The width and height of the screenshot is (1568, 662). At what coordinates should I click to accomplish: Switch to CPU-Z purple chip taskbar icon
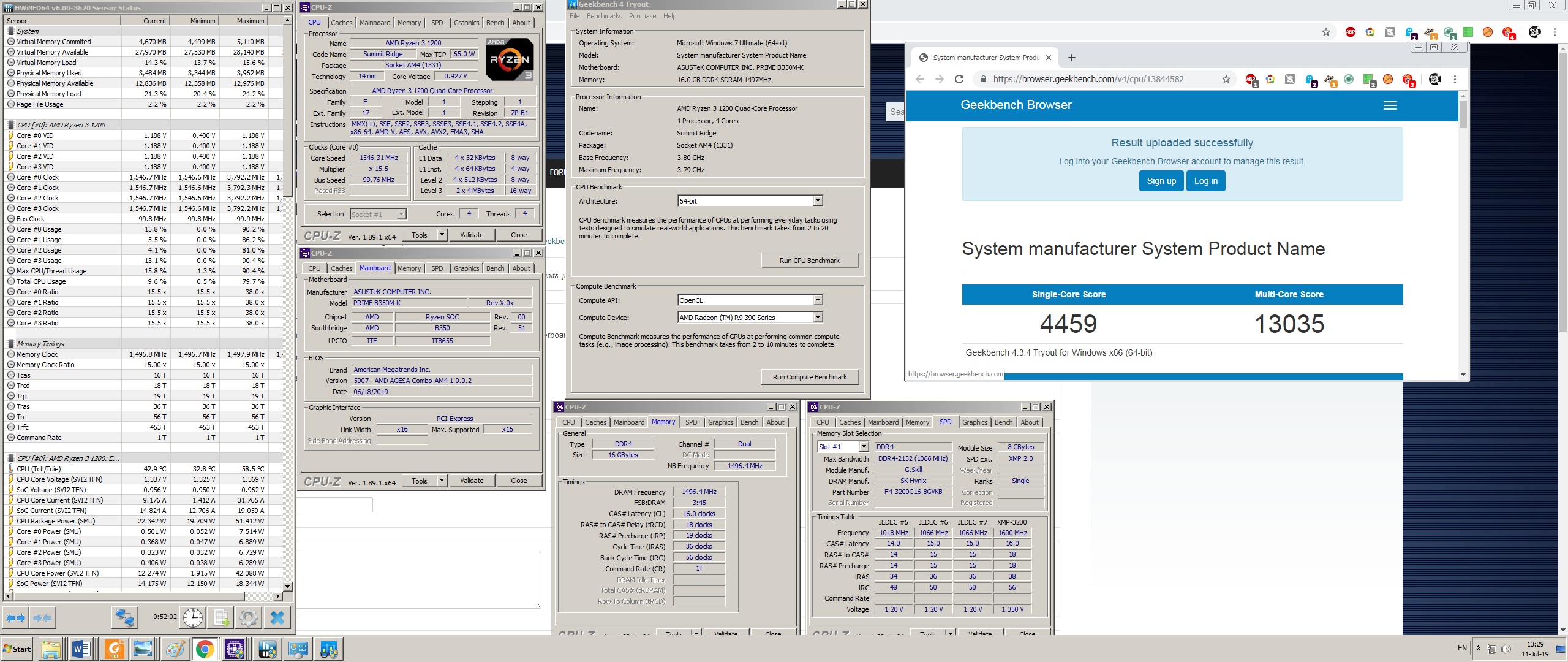tap(235, 649)
